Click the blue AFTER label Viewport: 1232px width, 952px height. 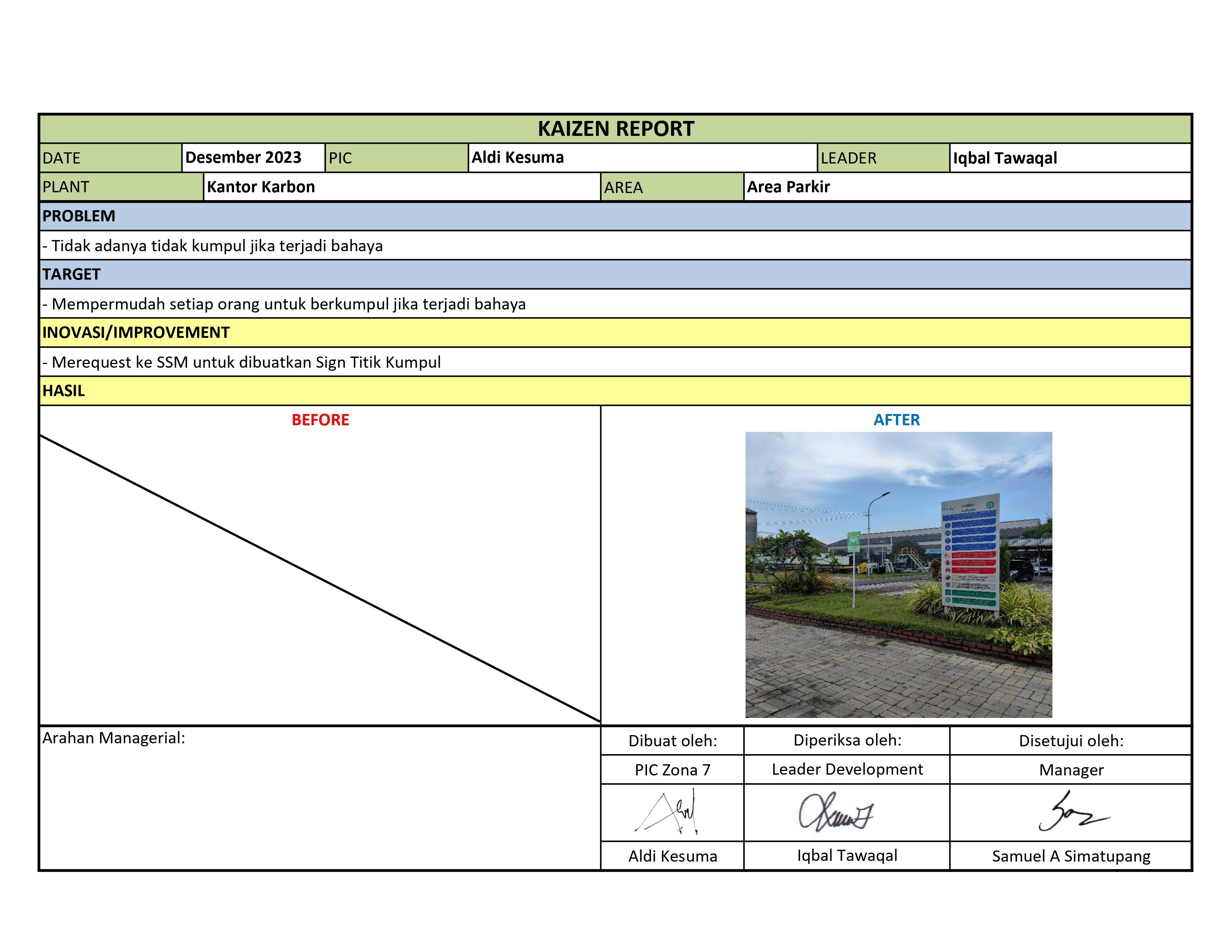tap(896, 420)
